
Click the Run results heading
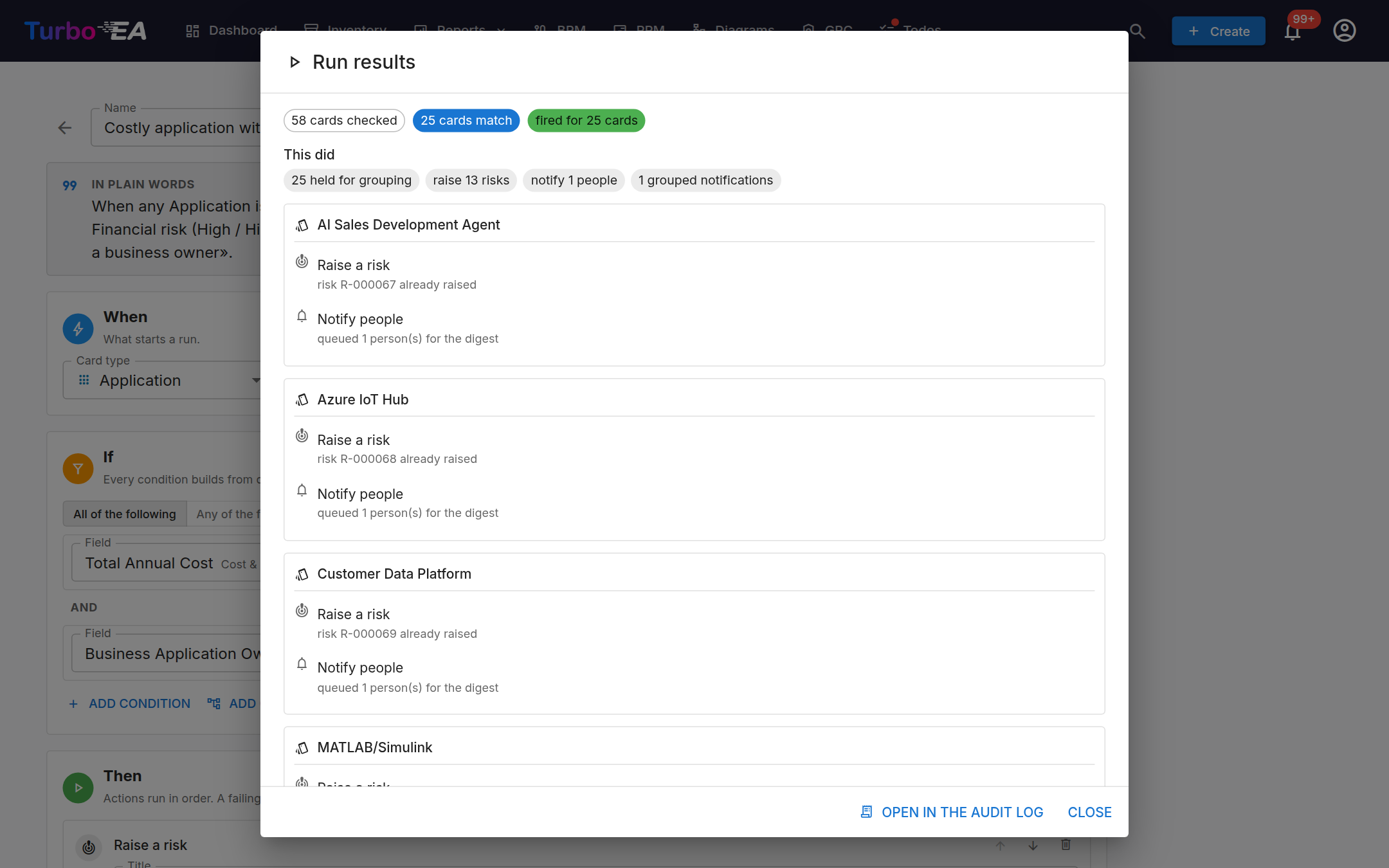pos(364,62)
